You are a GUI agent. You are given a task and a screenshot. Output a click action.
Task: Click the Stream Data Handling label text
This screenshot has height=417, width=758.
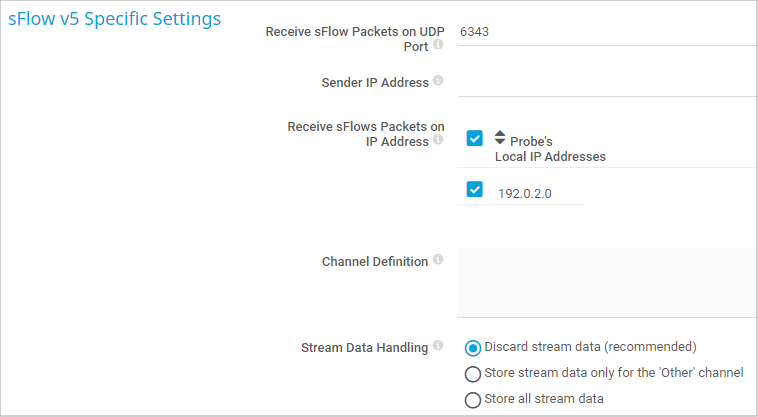pos(364,348)
